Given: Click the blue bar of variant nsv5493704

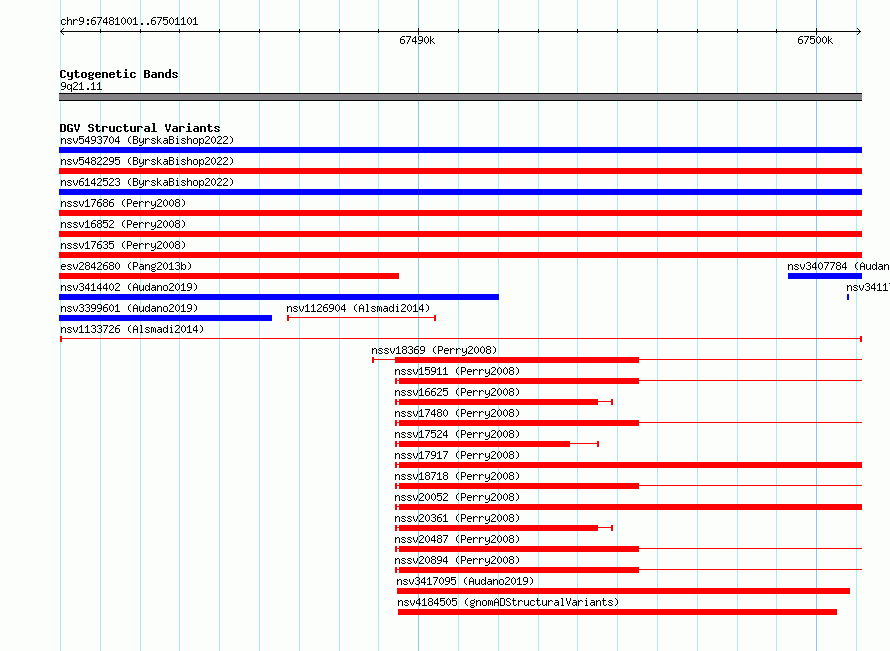Looking at the screenshot, I should point(460,150).
